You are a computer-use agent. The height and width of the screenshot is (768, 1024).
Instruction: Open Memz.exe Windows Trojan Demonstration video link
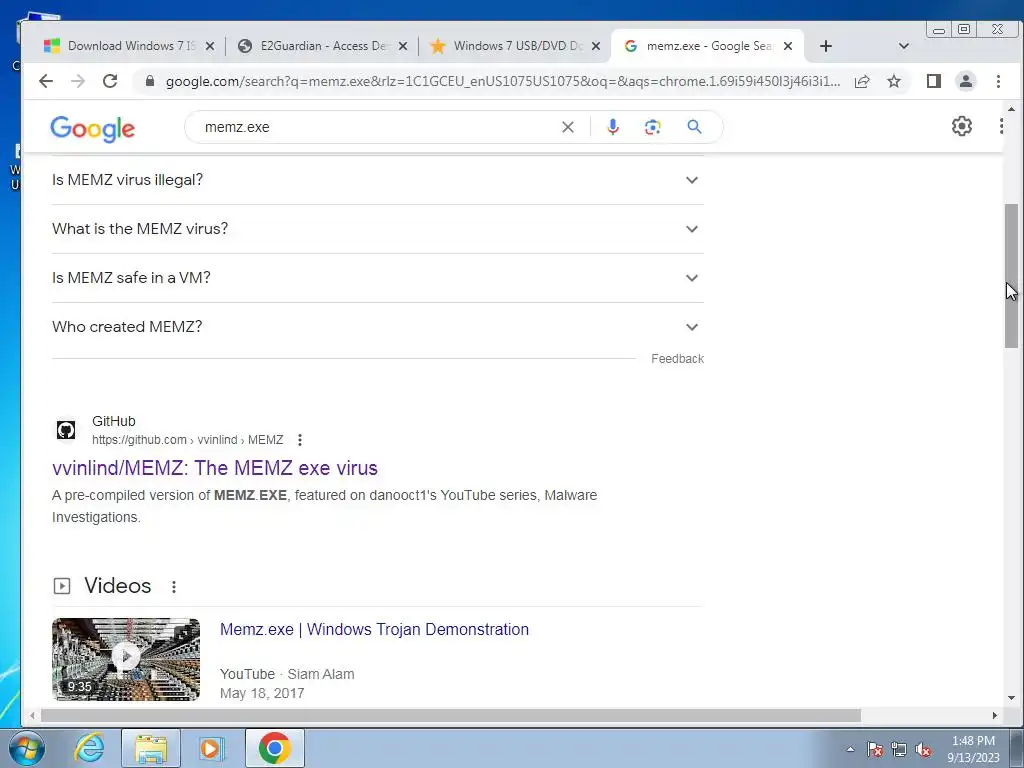click(374, 629)
